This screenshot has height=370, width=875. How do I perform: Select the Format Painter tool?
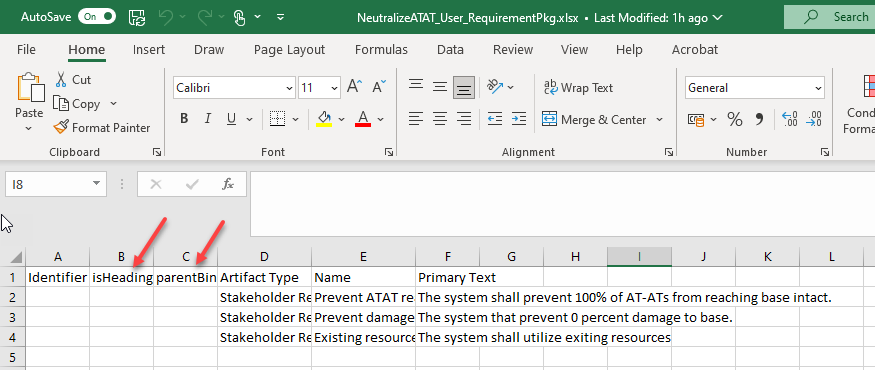click(102, 128)
